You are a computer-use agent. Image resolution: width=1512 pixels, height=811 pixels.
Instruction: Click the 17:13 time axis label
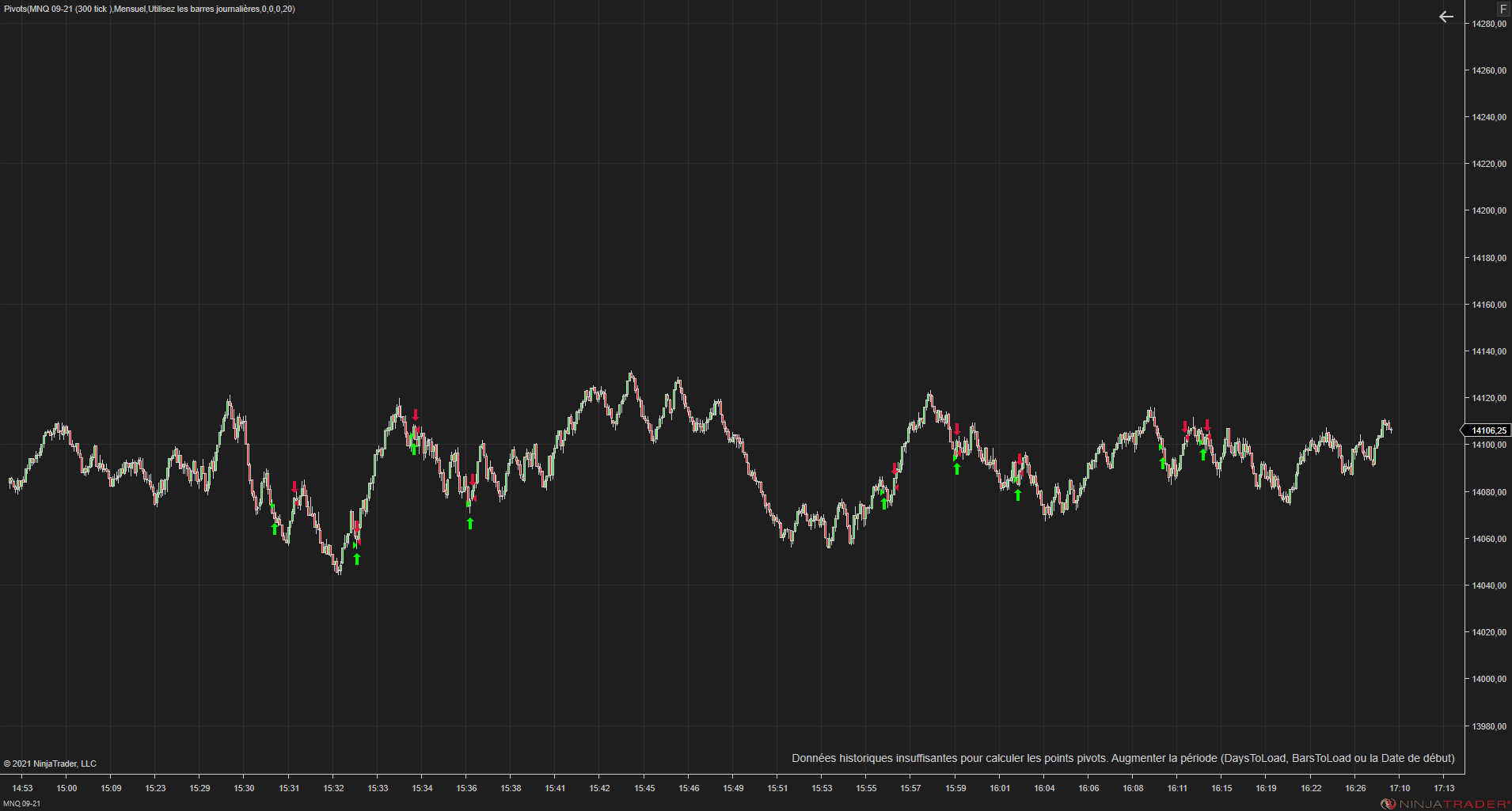coord(1444,788)
